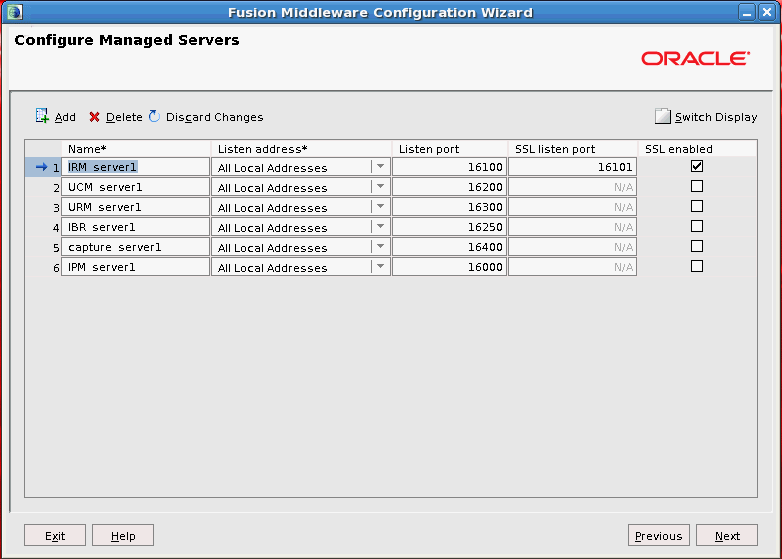Click the red Delete X icon

click(94, 117)
